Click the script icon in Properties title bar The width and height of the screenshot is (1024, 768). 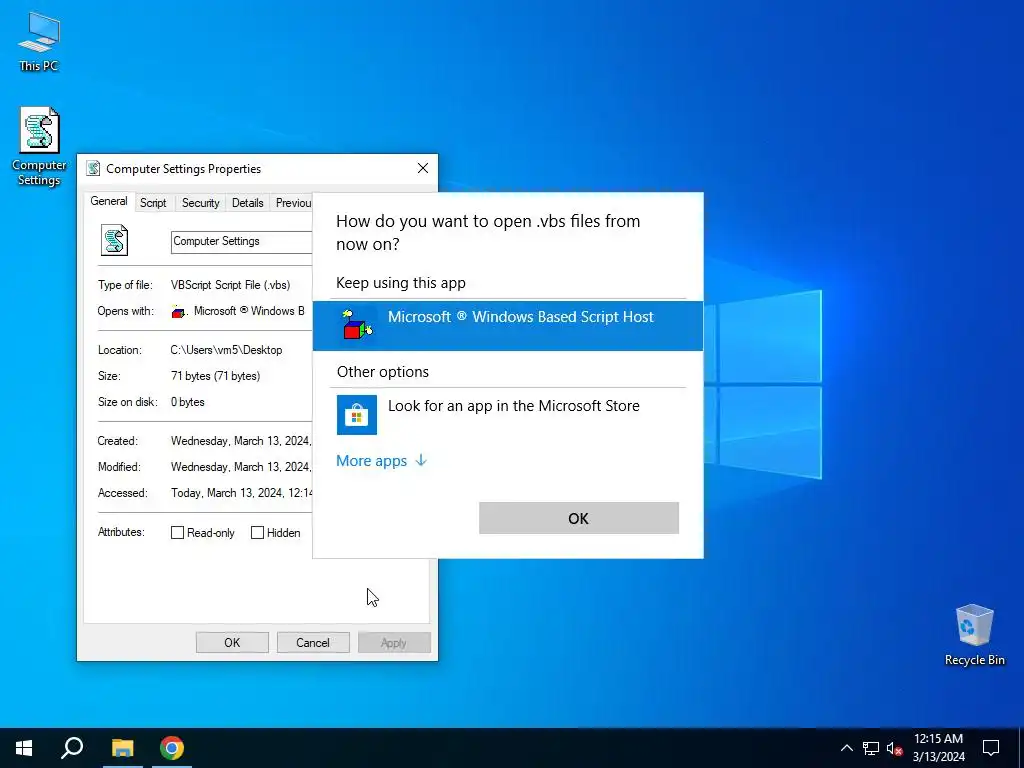point(93,168)
